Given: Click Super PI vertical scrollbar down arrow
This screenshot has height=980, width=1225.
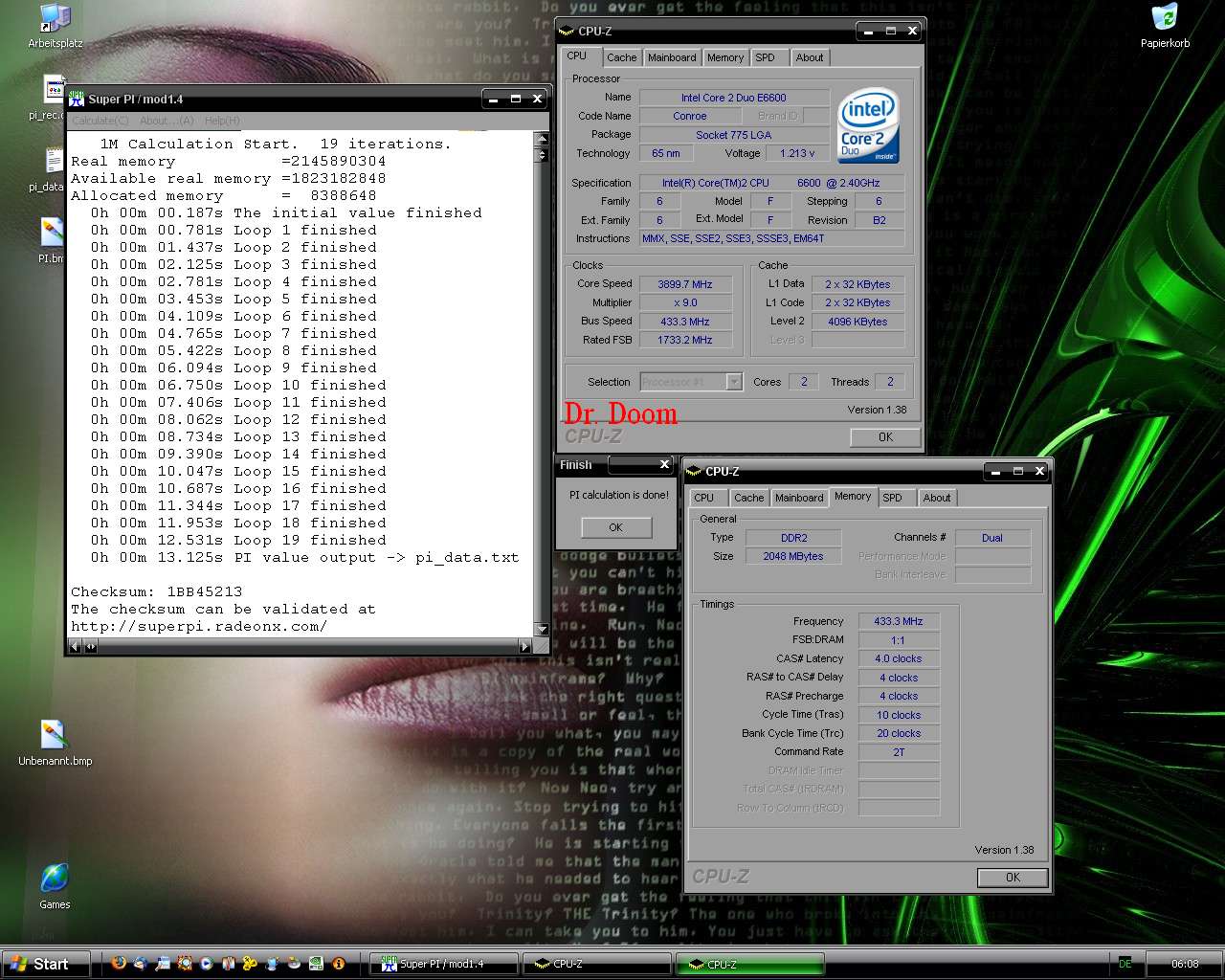Looking at the screenshot, I should (541, 629).
